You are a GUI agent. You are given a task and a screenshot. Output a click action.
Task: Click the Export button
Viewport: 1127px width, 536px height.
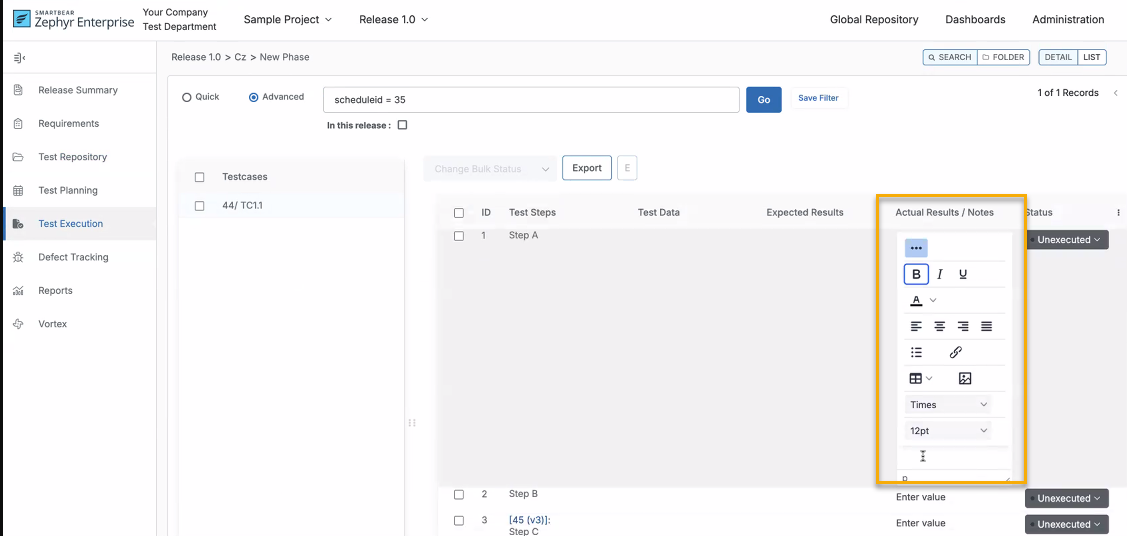click(587, 168)
